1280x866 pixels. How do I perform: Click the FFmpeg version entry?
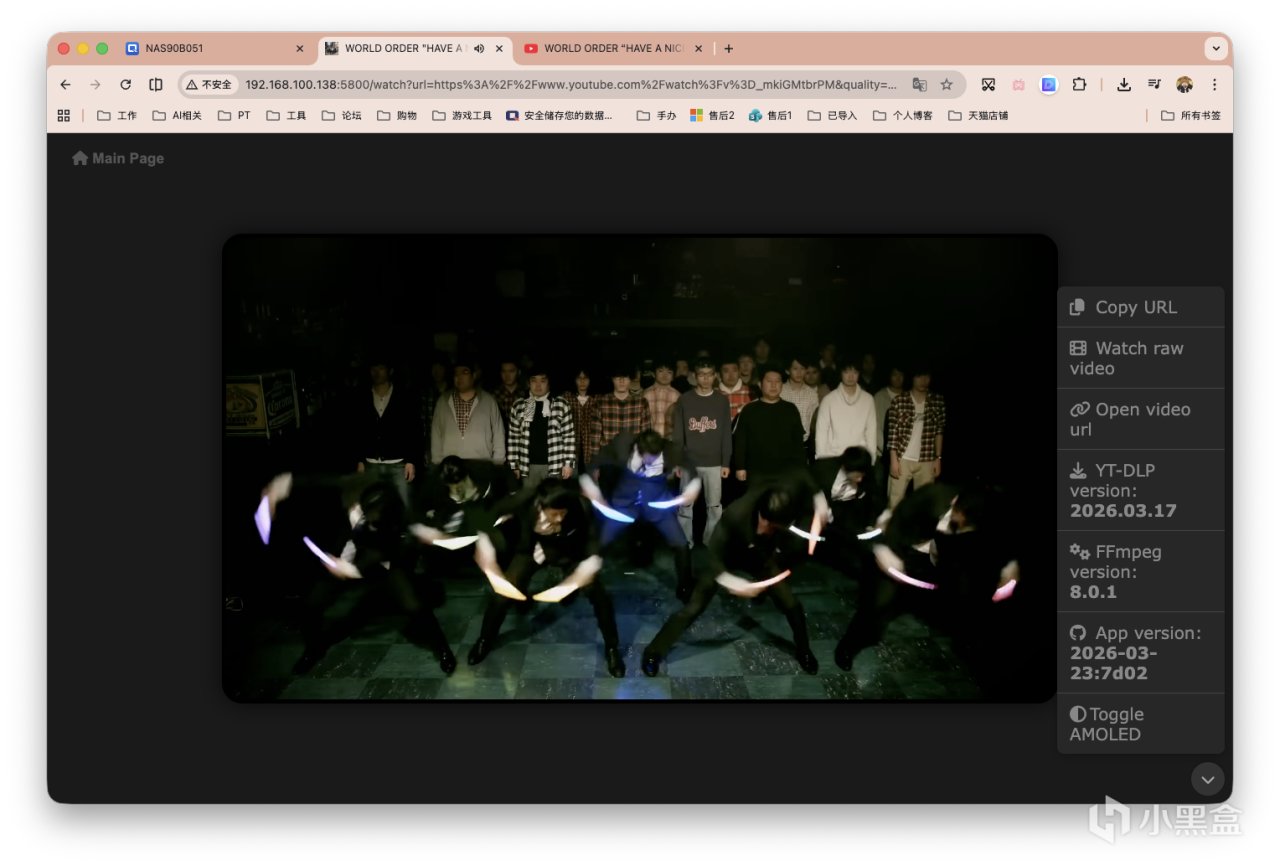1141,571
